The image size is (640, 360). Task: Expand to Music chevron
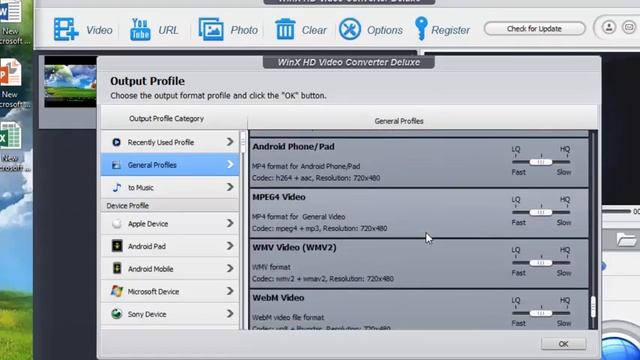point(230,187)
